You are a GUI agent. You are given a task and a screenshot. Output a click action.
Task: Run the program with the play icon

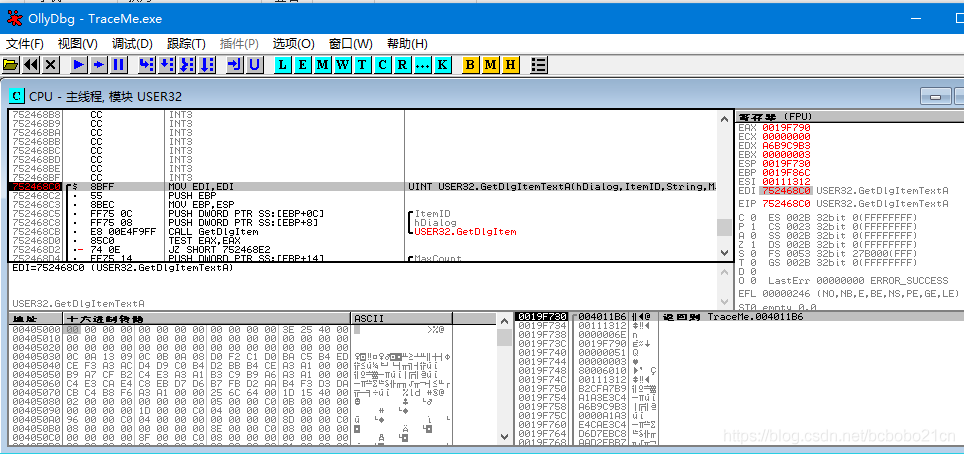click(x=79, y=65)
